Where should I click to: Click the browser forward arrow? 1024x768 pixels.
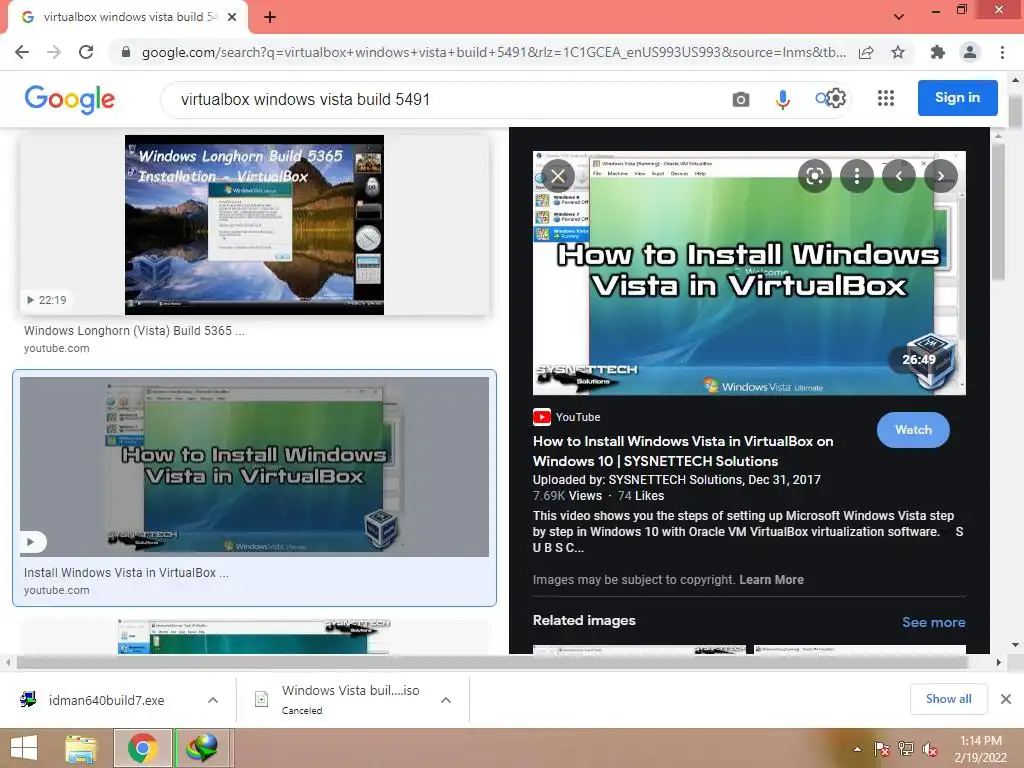tap(54, 52)
